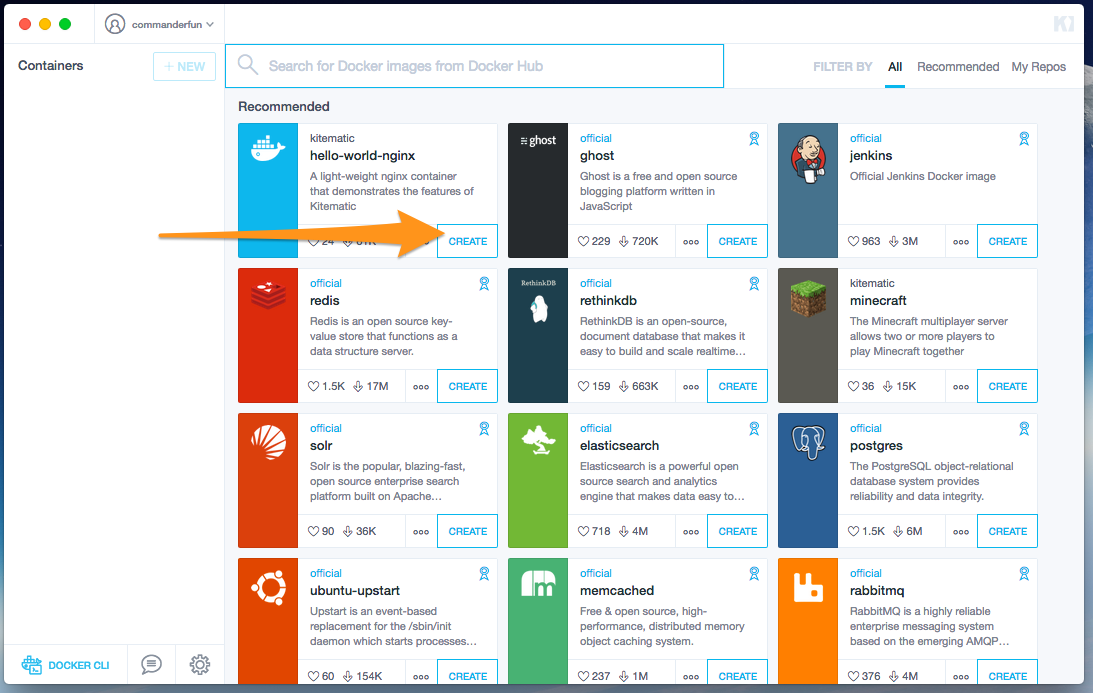This screenshot has width=1093, height=693.
Task: Click the hello-world-nginx image title
Action: click(x=362, y=155)
